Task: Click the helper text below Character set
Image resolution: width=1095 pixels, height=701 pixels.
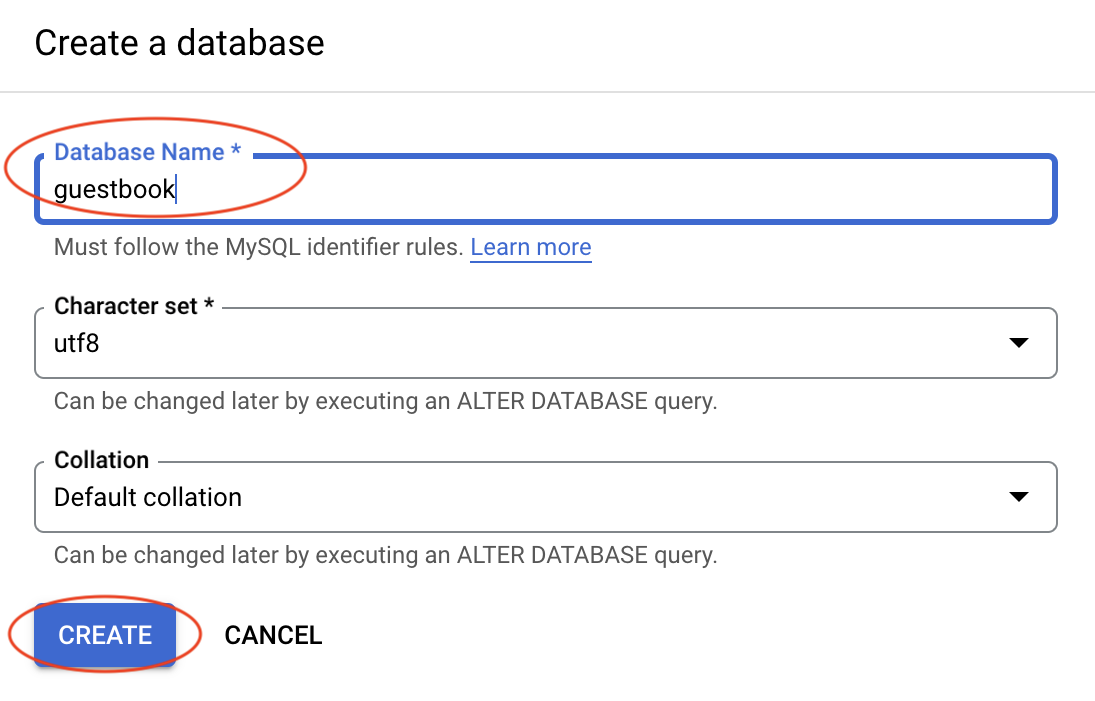Action: tap(385, 401)
